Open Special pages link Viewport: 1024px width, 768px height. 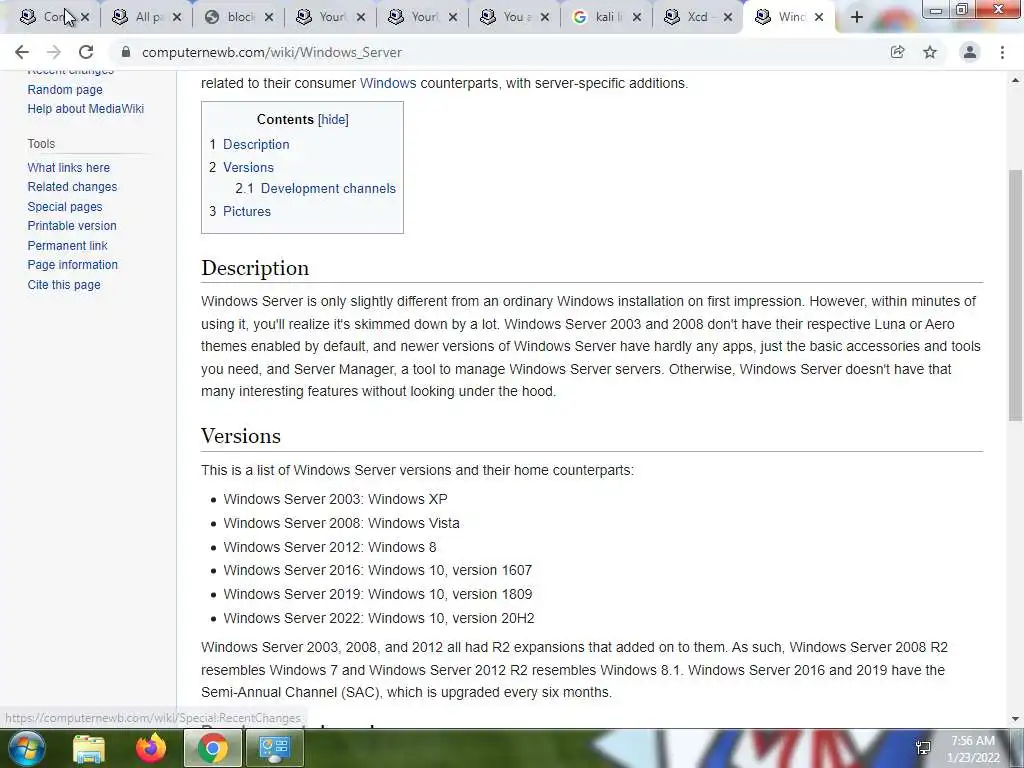(x=65, y=206)
